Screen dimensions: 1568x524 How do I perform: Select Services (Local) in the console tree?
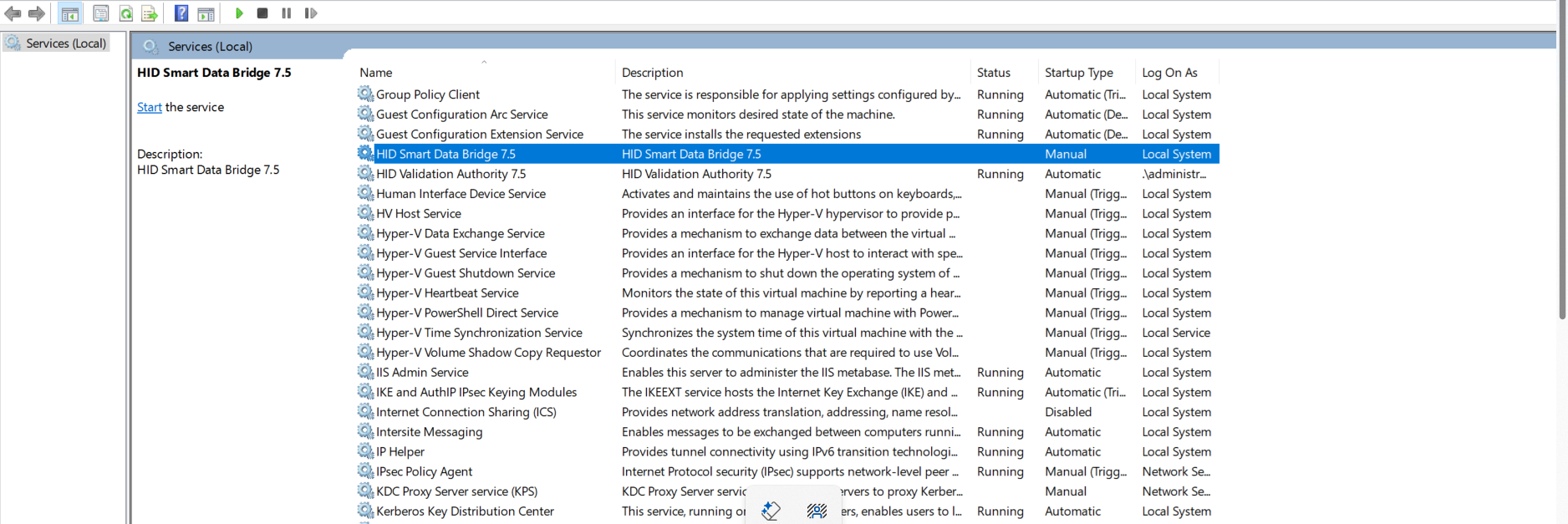[x=65, y=43]
